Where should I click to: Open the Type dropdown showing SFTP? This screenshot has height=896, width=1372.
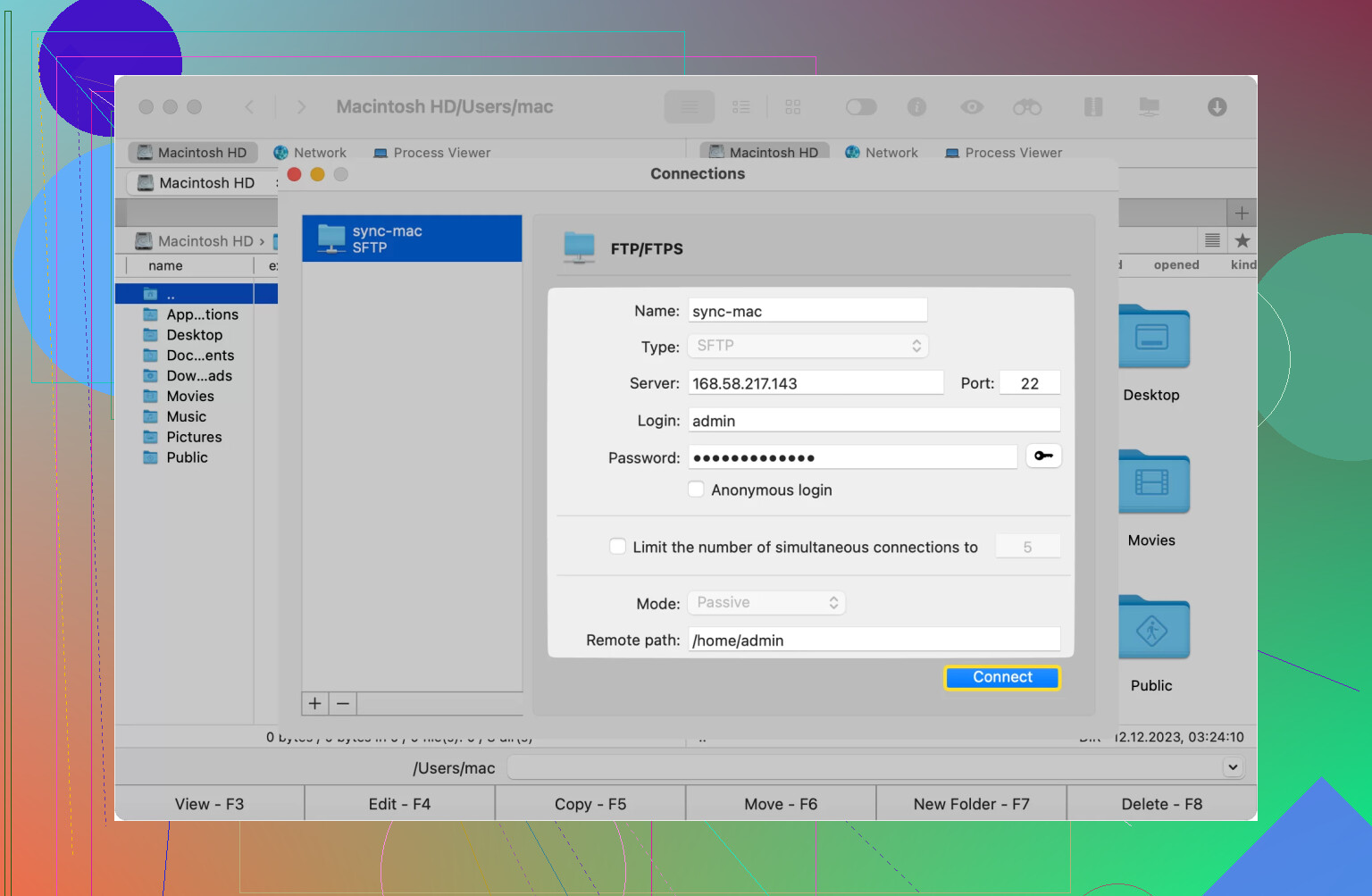pyautogui.click(x=807, y=346)
